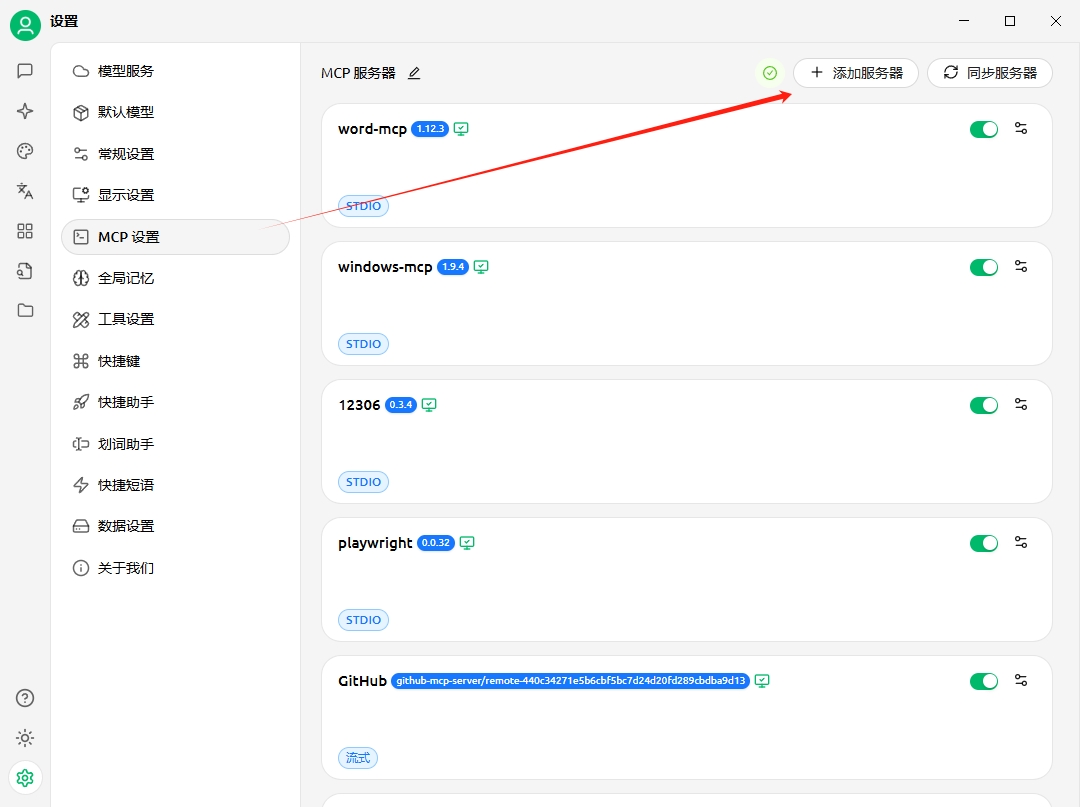
Task: Open 划词助手 settings
Action: pyautogui.click(x=176, y=444)
